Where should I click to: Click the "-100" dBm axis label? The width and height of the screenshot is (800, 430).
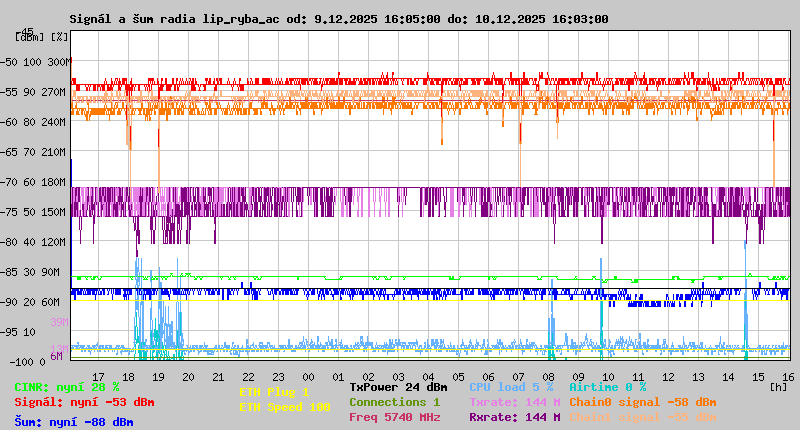(x=21, y=362)
